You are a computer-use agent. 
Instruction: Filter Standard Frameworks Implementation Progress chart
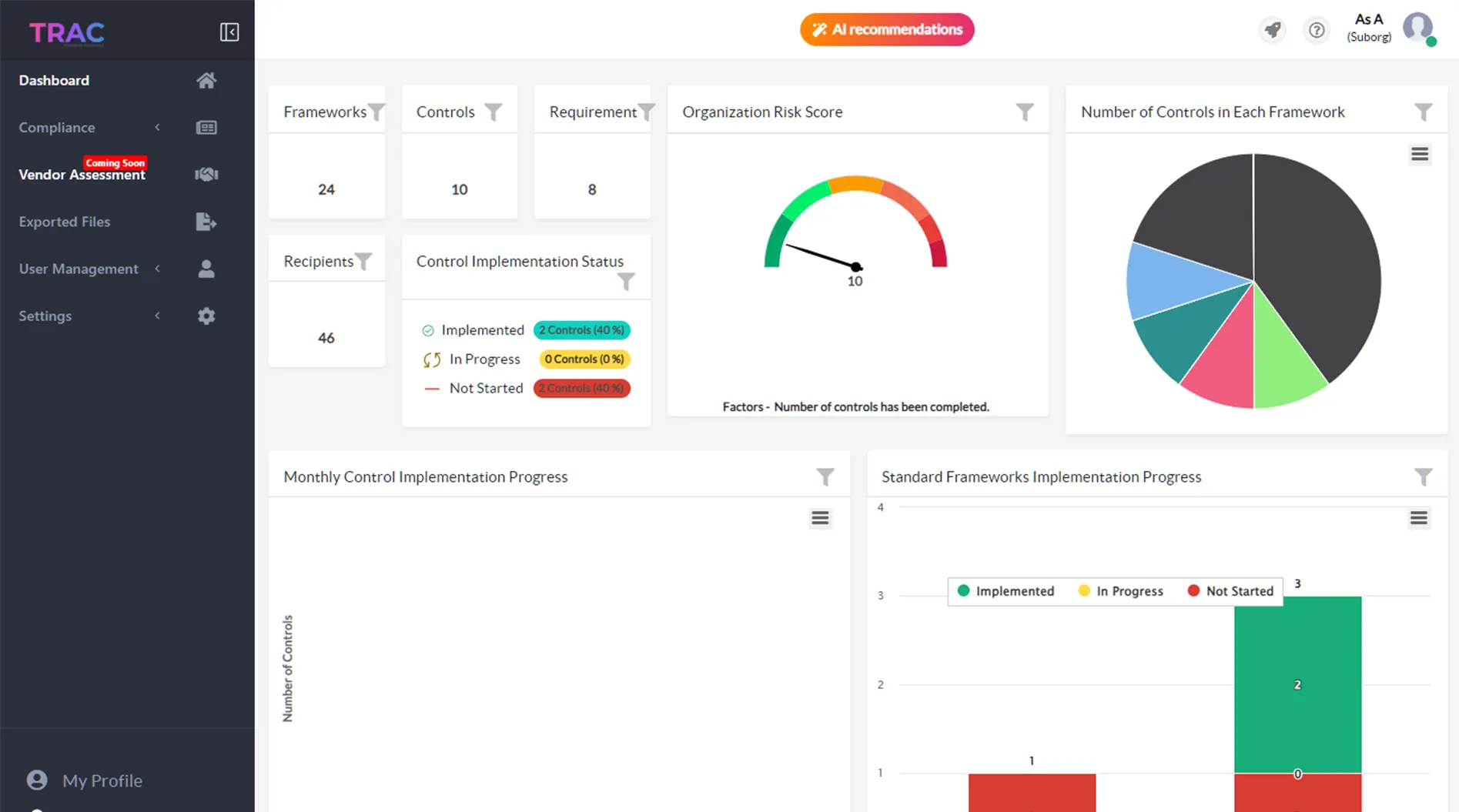[x=1424, y=477]
